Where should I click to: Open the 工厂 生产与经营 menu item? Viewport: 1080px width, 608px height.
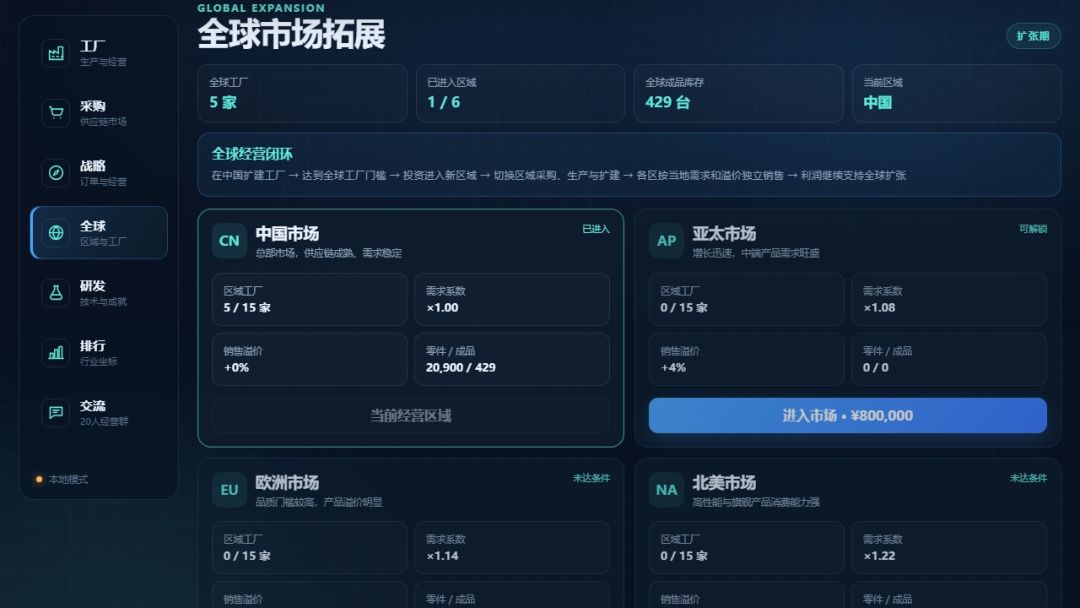pos(99,53)
